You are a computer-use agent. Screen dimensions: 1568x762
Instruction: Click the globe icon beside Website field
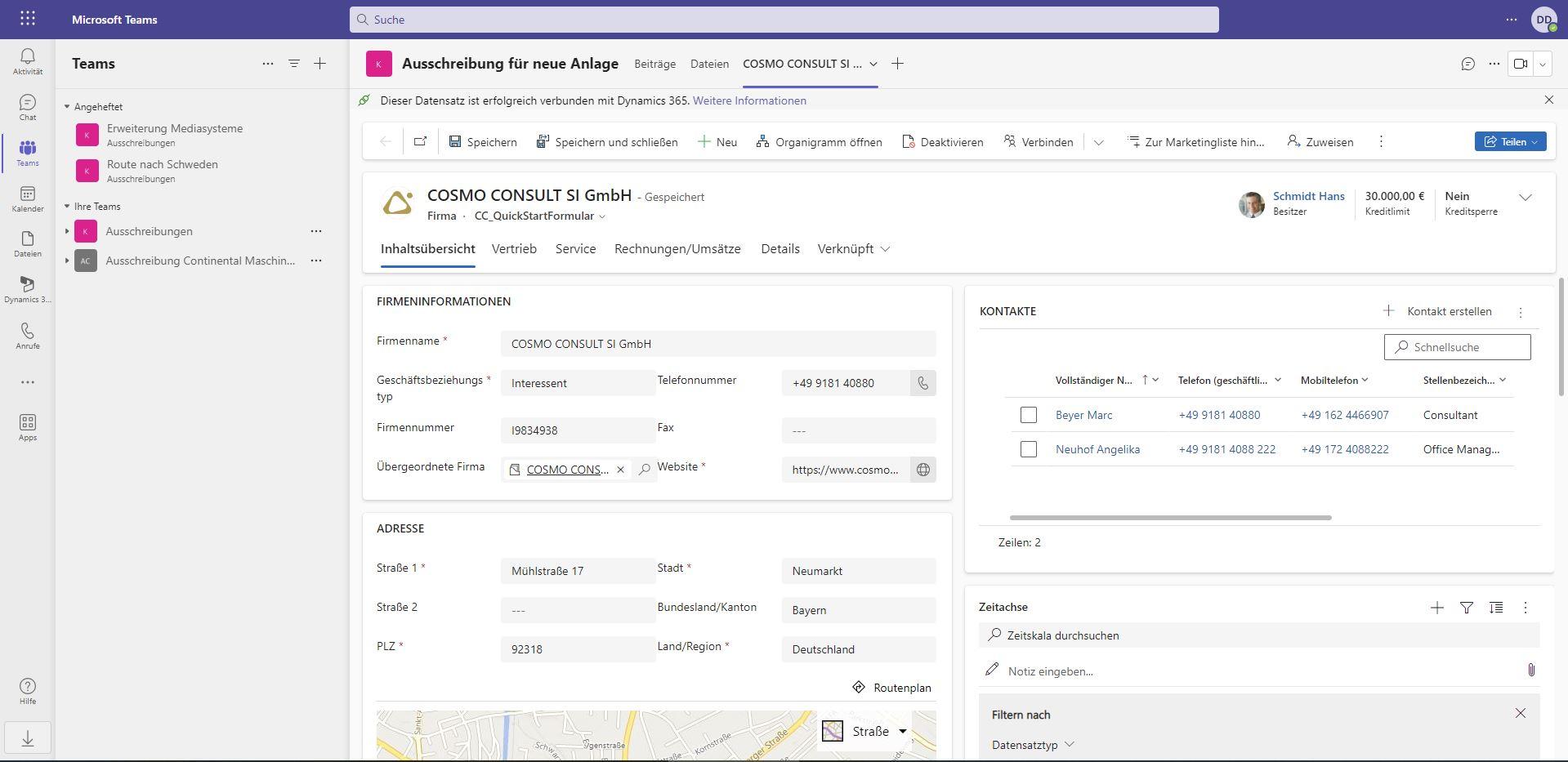[922, 470]
